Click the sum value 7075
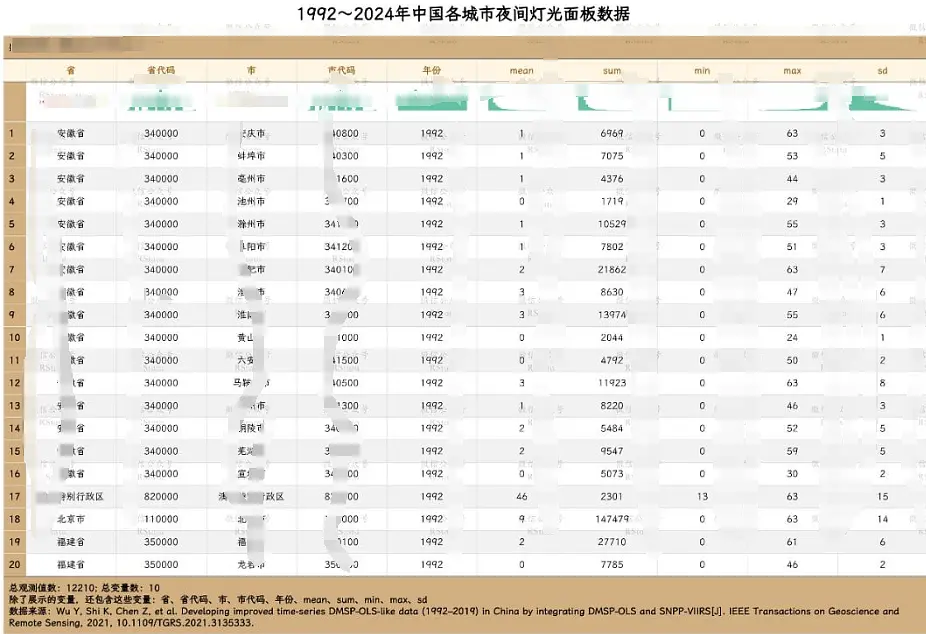 (612, 156)
